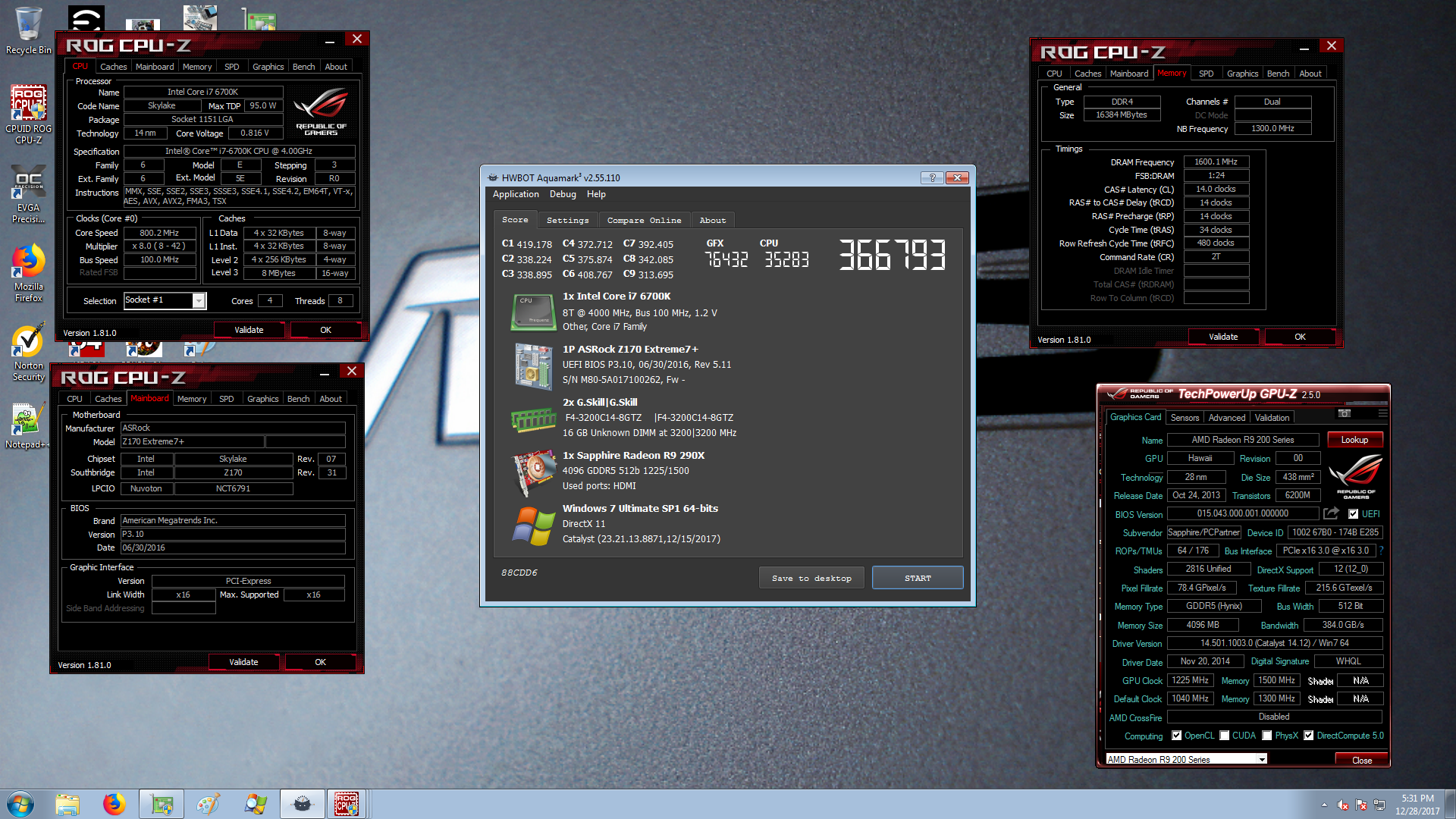Viewport: 1456px width, 819px height.
Task: Click the GPU-Z screenshot camera icon
Action: (1345, 413)
